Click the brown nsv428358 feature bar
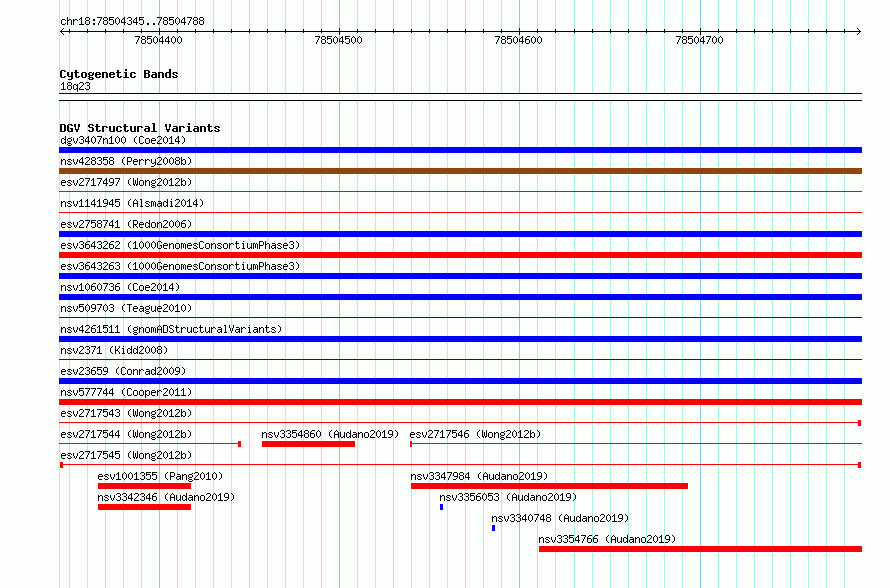The width and height of the screenshot is (890, 588). [460, 171]
